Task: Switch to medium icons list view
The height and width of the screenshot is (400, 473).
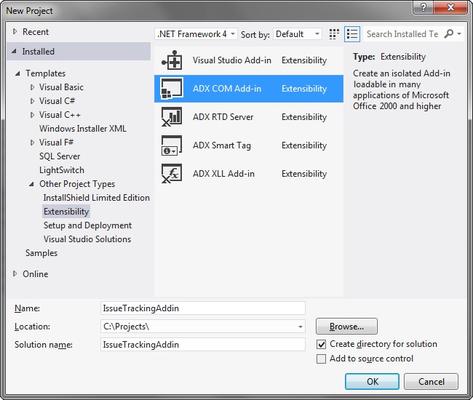Action: pyautogui.click(x=352, y=34)
